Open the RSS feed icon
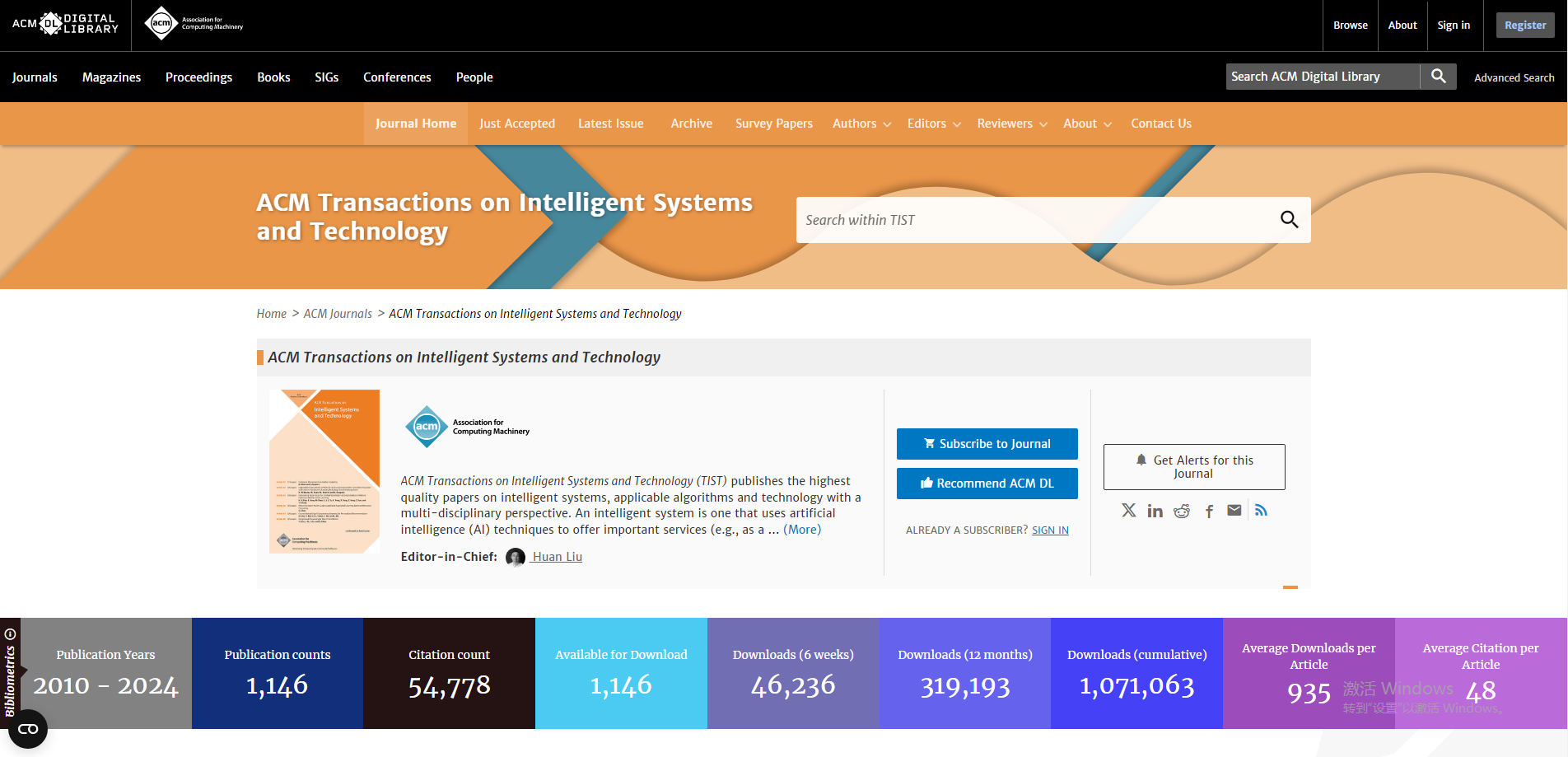Screen dimensions: 1568x757 [x=1261, y=511]
